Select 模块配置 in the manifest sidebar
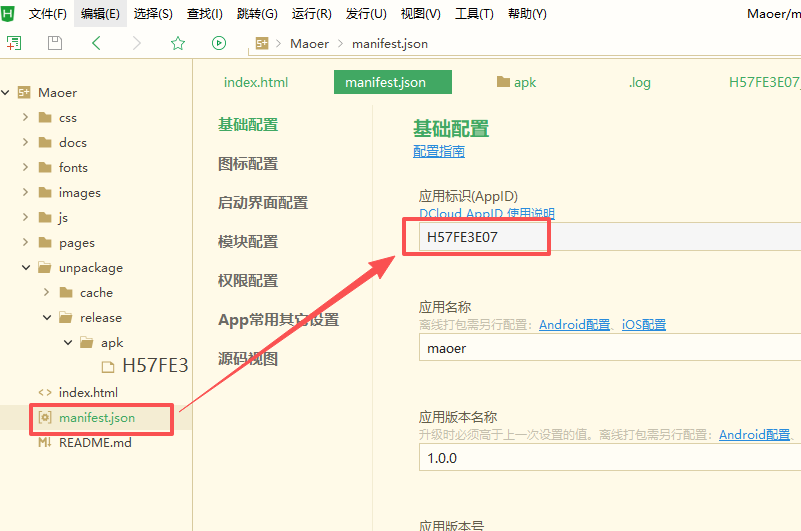 248,242
